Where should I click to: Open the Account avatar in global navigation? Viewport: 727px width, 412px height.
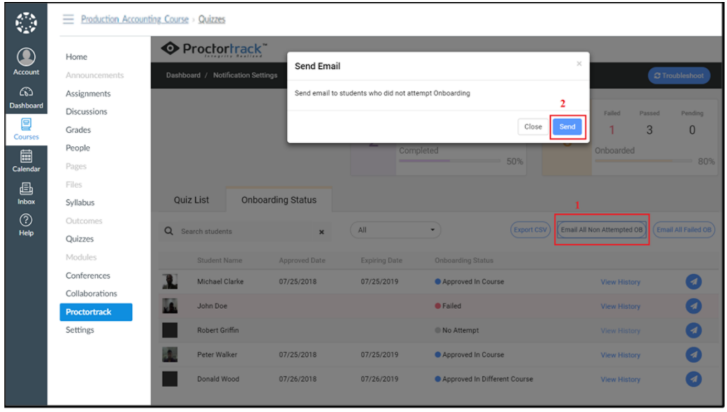pos(26,62)
